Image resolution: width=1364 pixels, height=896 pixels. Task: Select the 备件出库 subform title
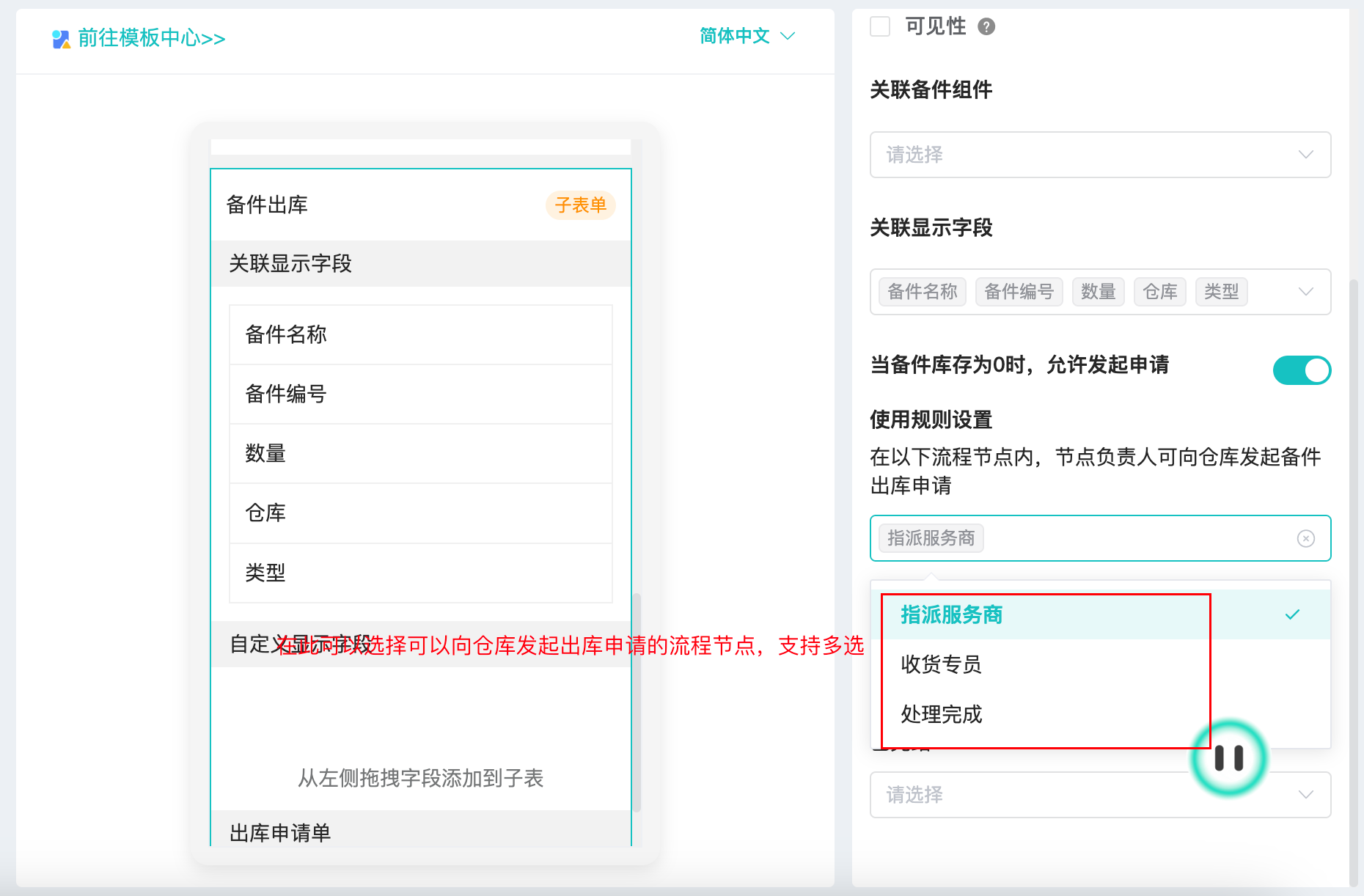tap(267, 205)
